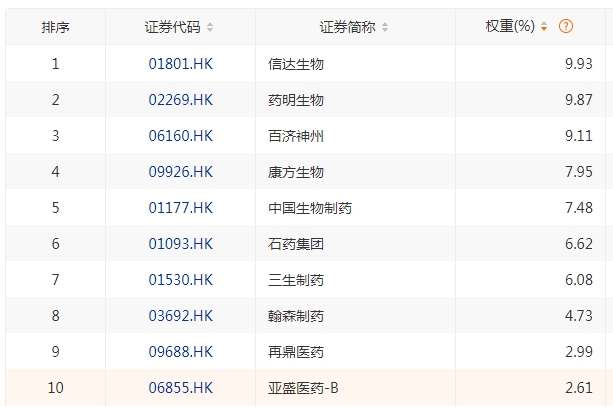Sort by 证券代码 column sort arrows

pyautogui.click(x=210, y=27)
